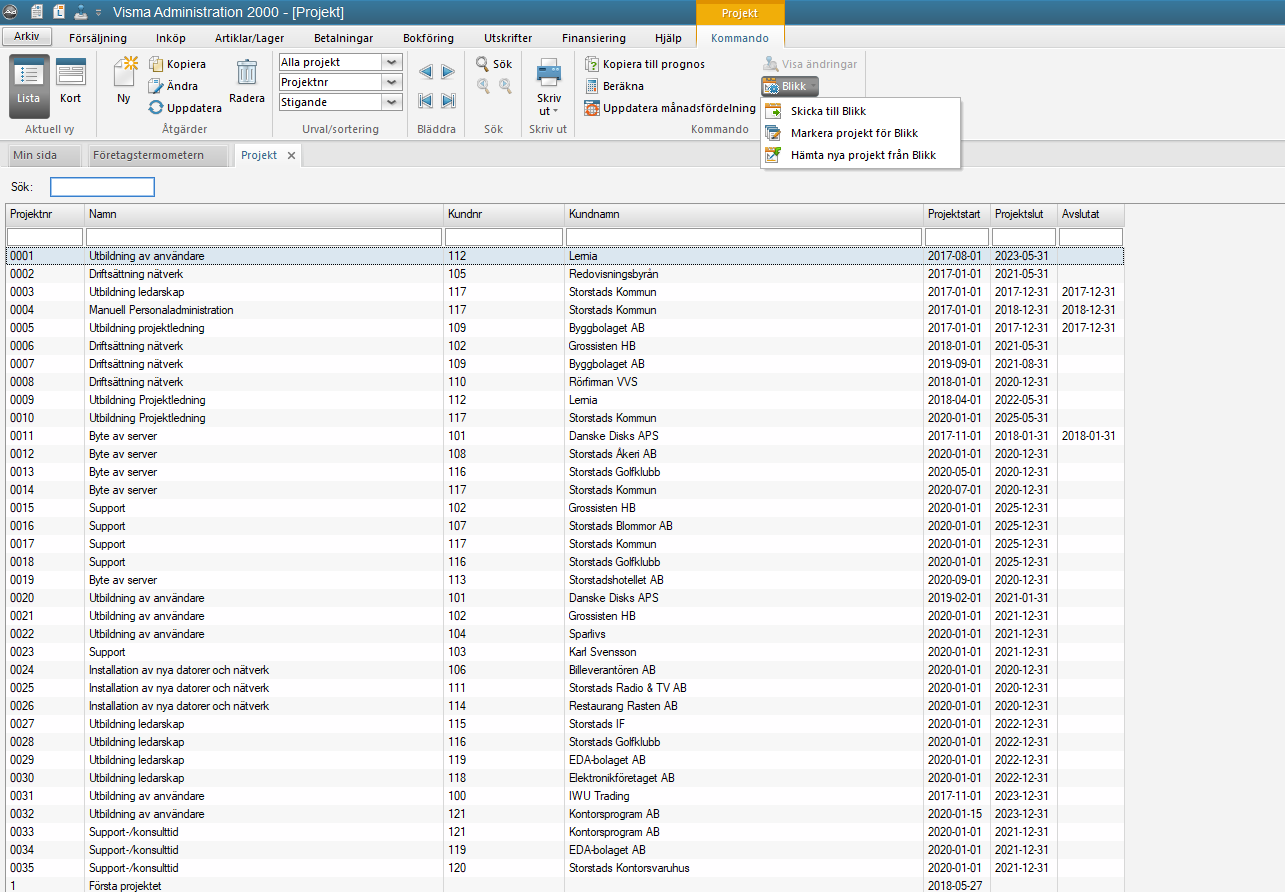Sort by Projektstart column header
The height and width of the screenshot is (892, 1285).
click(956, 214)
